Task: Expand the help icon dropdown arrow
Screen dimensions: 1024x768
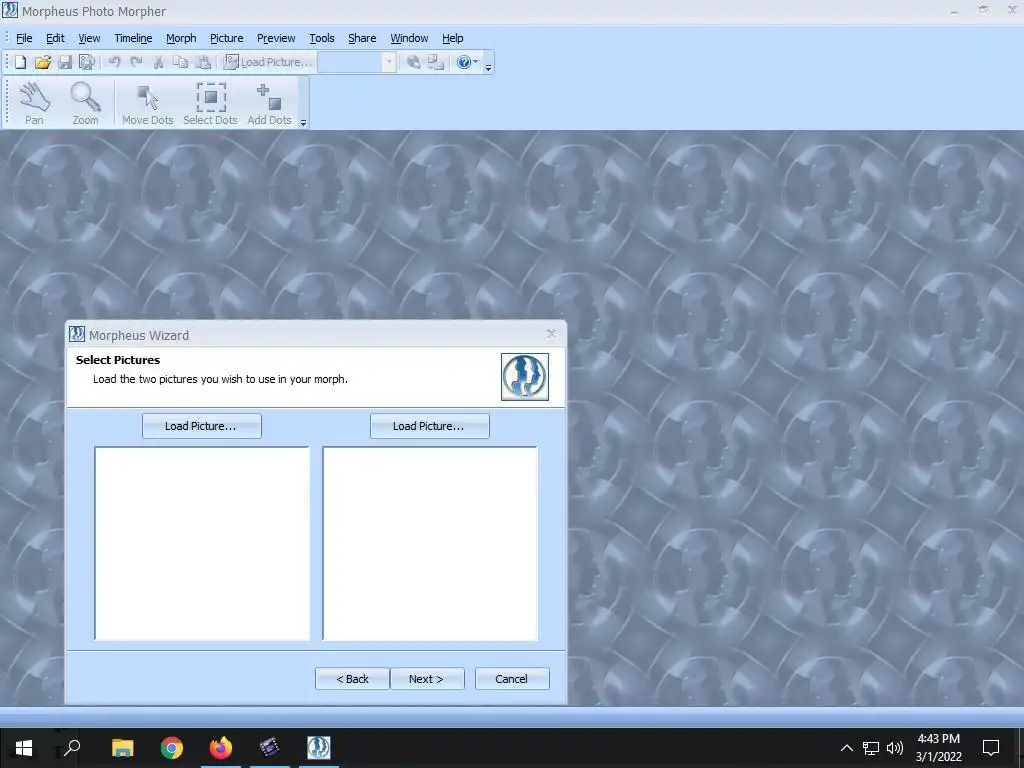Action: click(x=475, y=62)
